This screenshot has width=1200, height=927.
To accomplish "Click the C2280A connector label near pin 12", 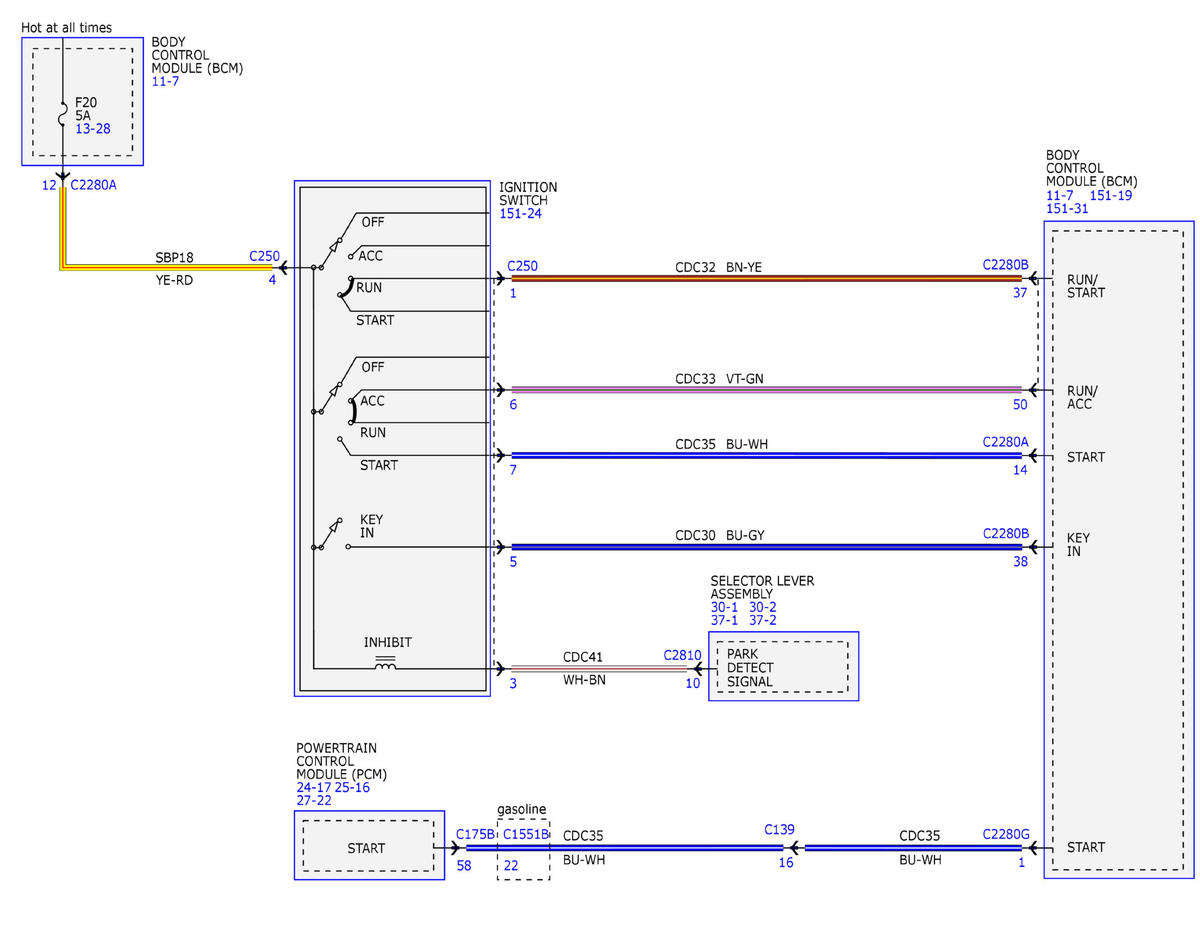I will [94, 185].
